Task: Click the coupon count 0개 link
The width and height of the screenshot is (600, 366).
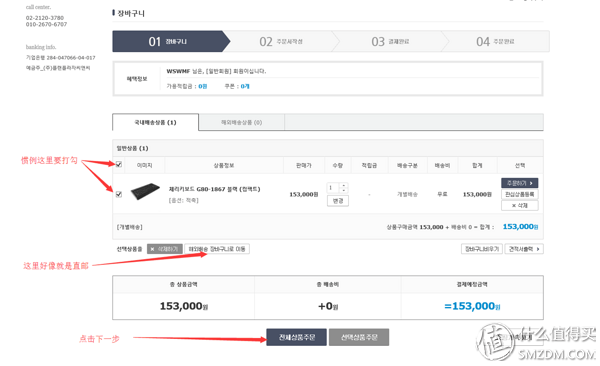Action: point(245,87)
